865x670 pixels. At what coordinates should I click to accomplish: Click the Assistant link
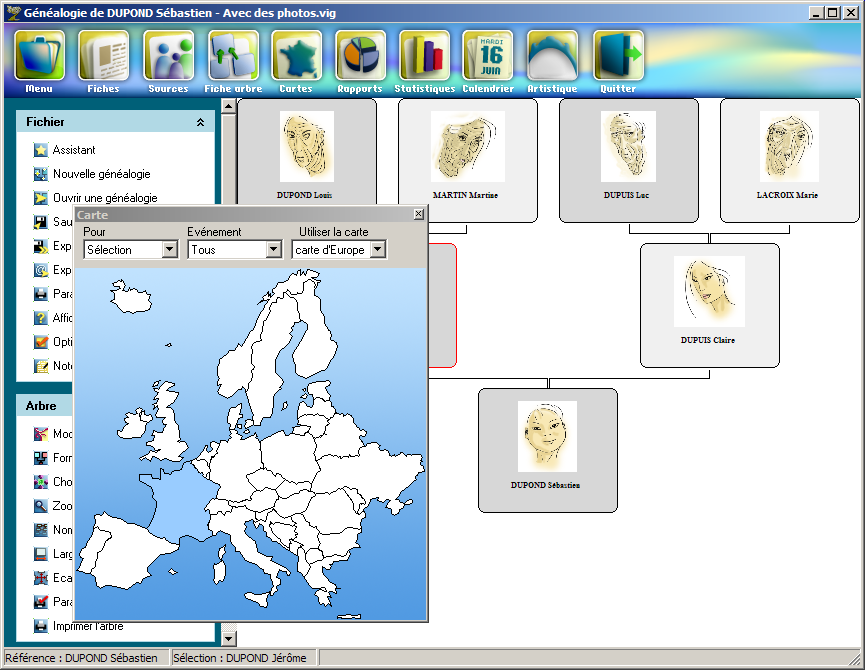pos(74,150)
